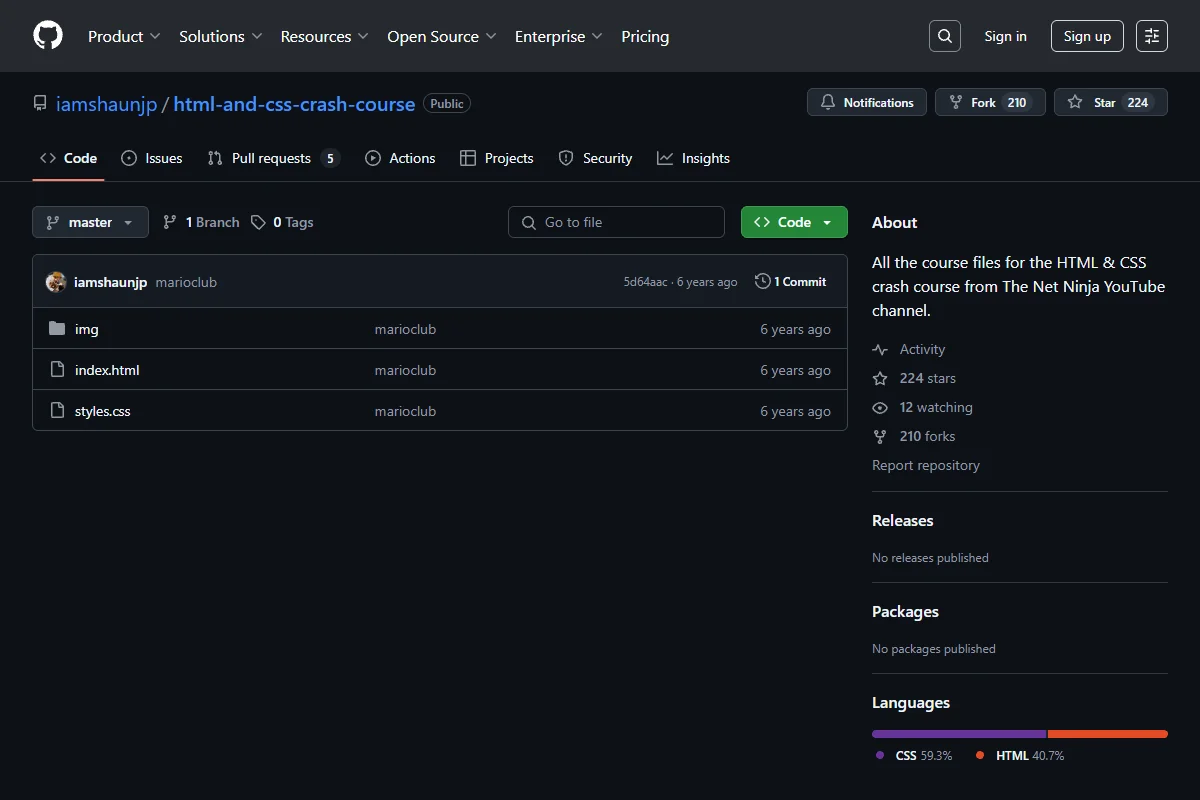Expand the green Code dropdown button
The width and height of the screenshot is (1200, 800).
(794, 222)
